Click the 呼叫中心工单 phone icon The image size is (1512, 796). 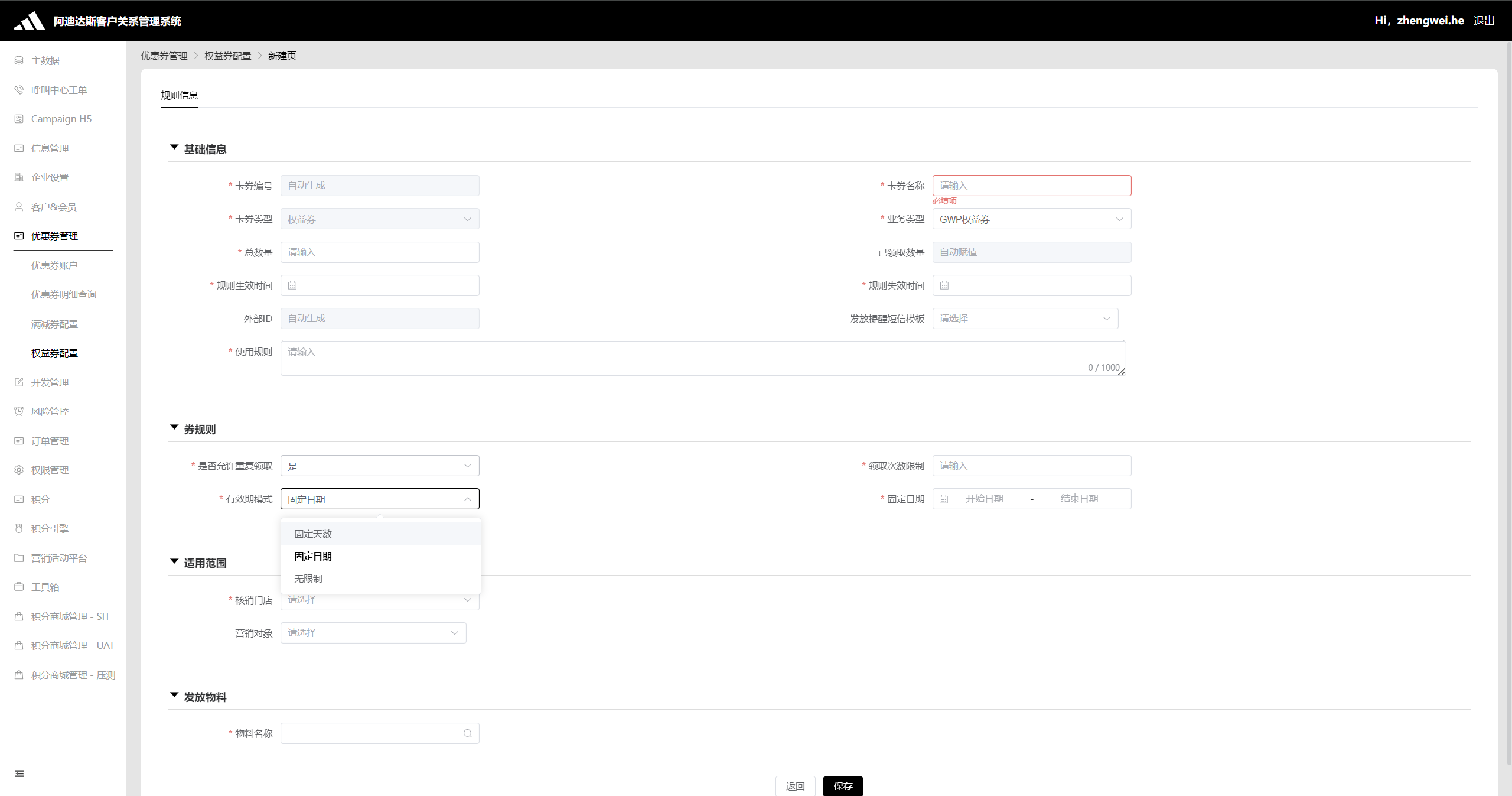[19, 90]
